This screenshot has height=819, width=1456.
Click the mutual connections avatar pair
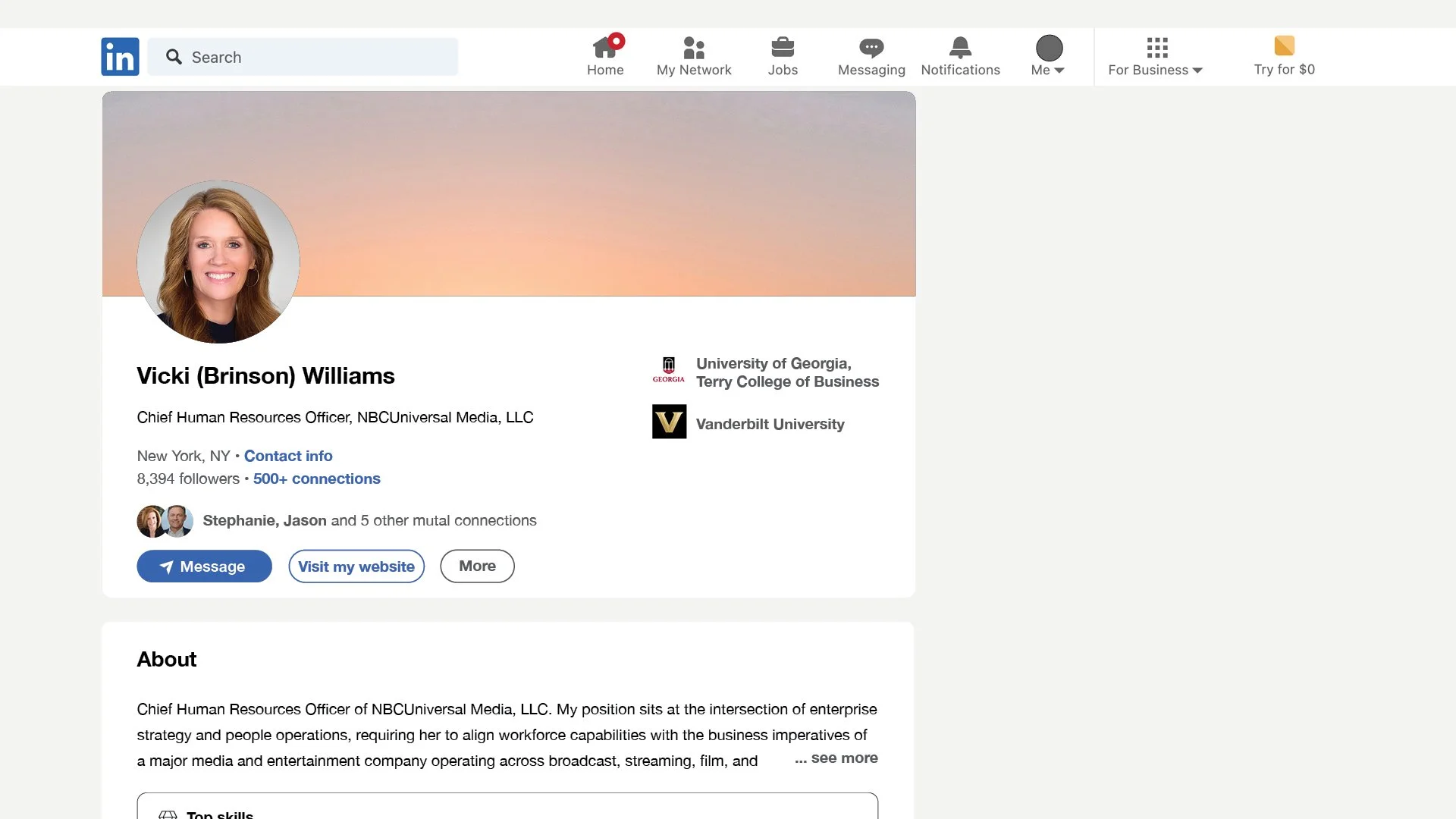[x=165, y=521]
